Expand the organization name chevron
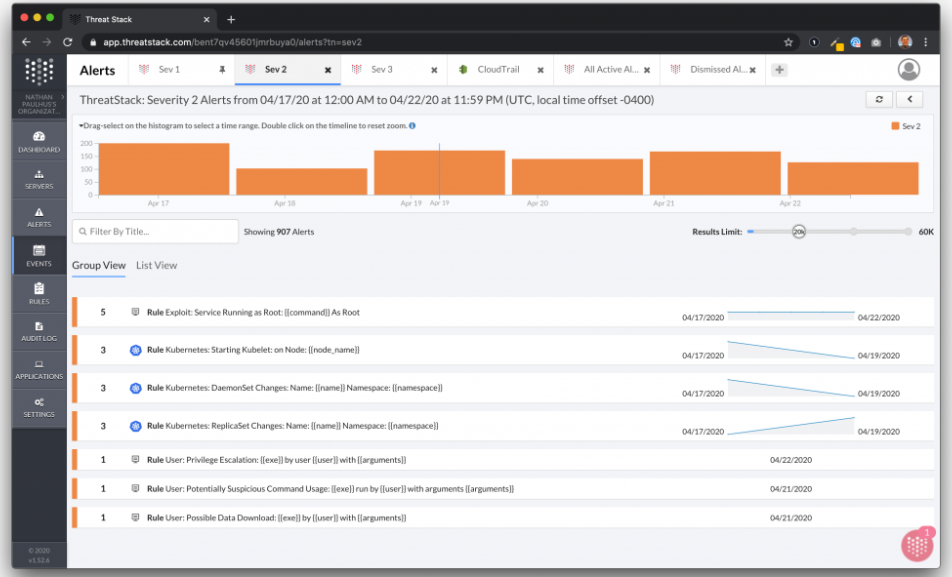This screenshot has width=952, height=577. tap(62, 96)
